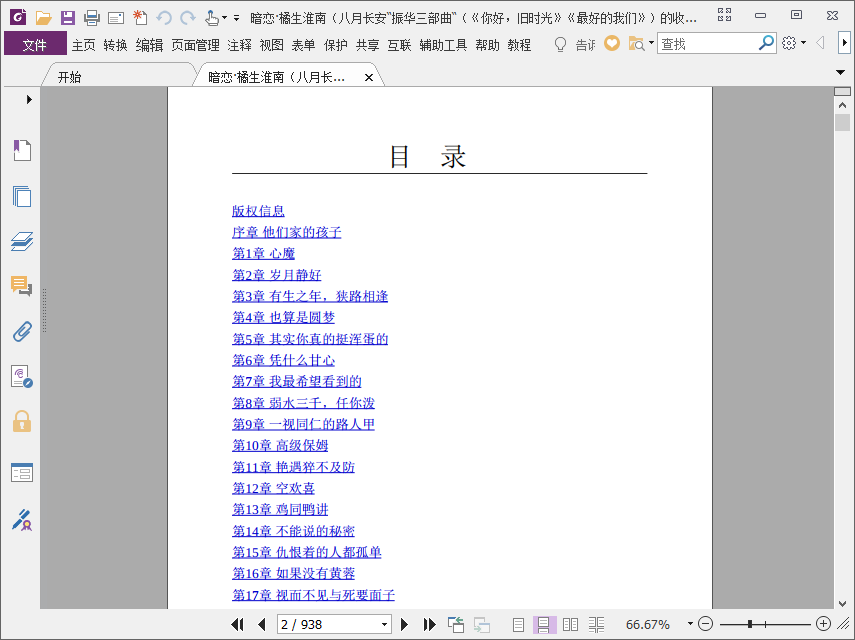
Task: Click the Open folder icon in quick toolbar
Action: 43,18
